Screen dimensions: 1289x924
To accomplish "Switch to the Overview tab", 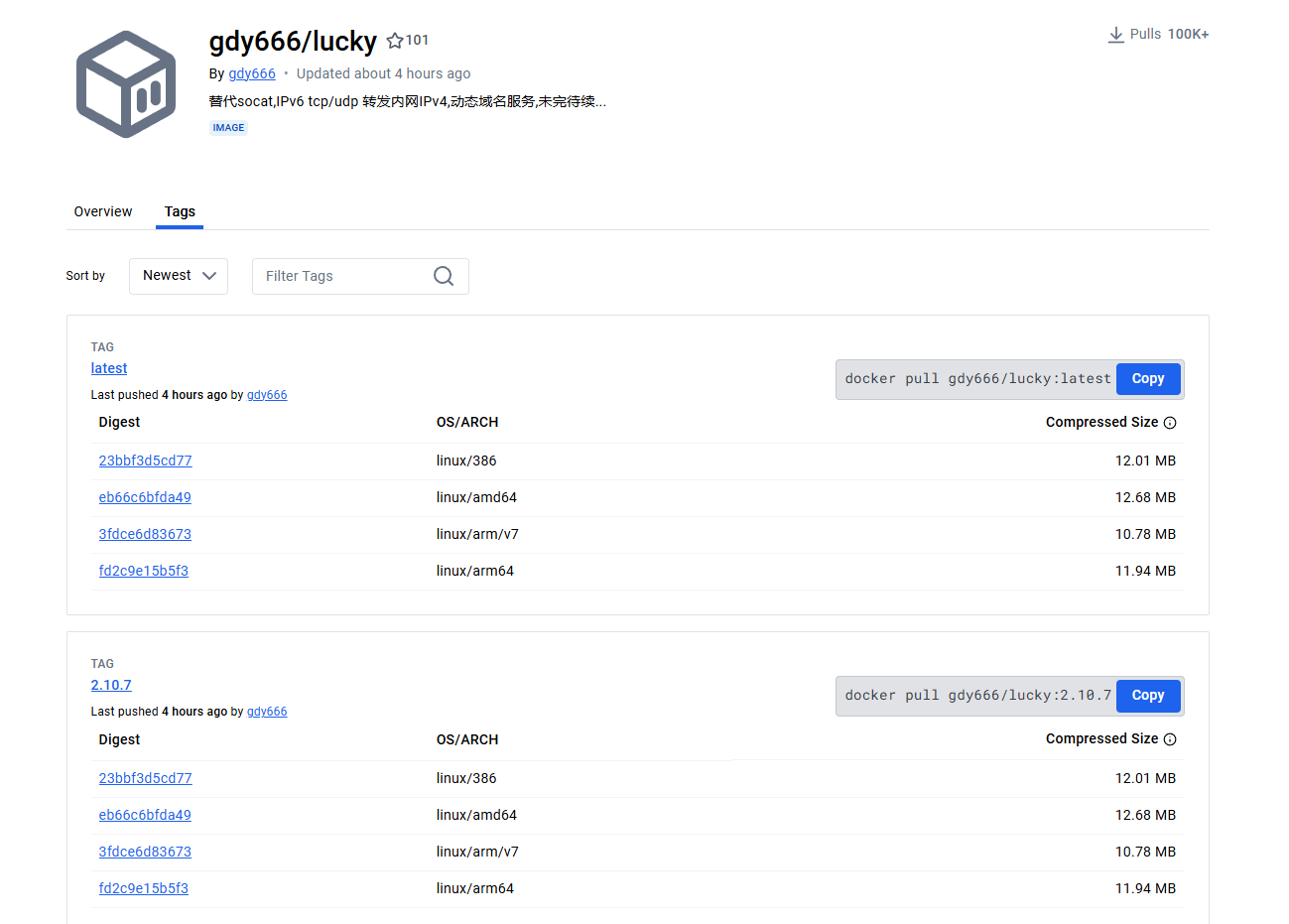I will point(103,211).
